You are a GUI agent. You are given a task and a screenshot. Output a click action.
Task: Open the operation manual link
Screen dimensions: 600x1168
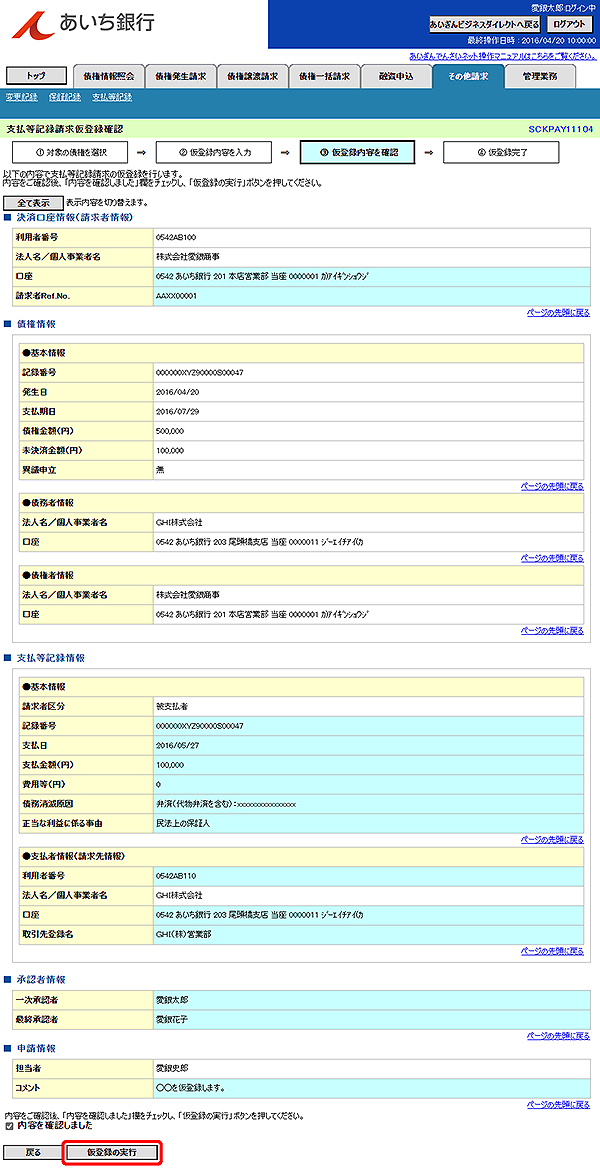tap(502, 56)
